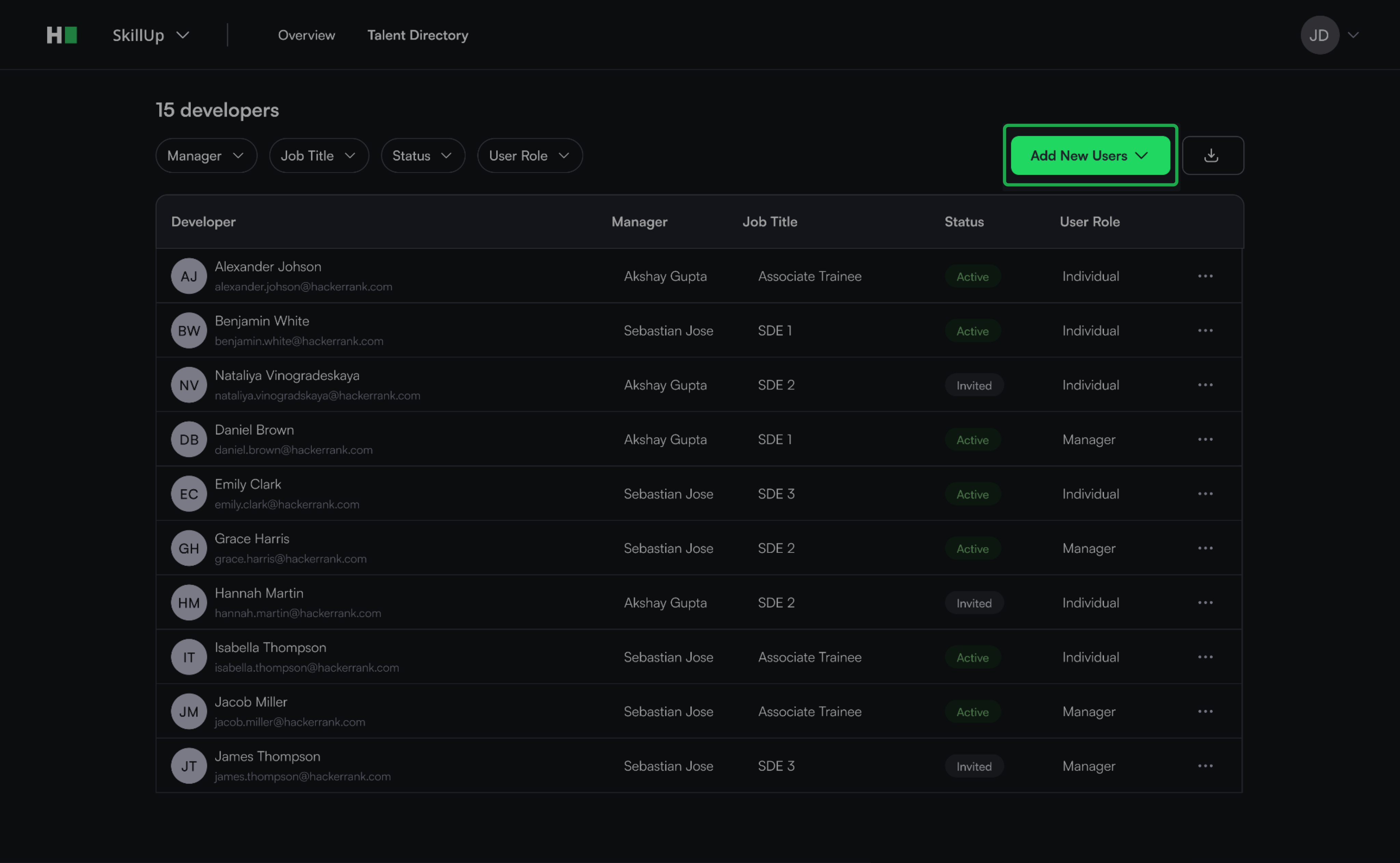The image size is (1400, 863).
Task: Open row actions for James Thompson
Action: tap(1205, 766)
